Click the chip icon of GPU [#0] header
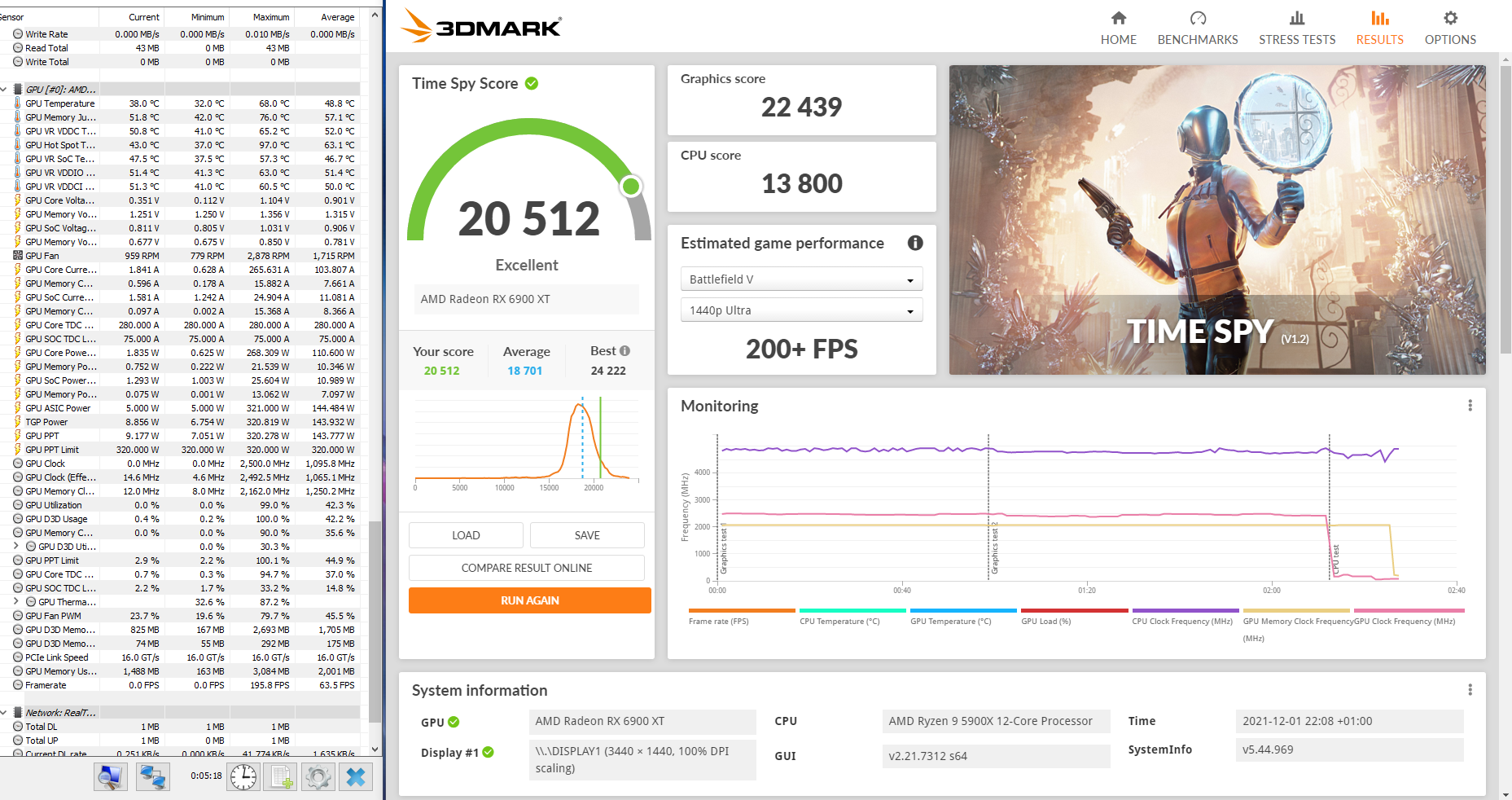This screenshot has width=1512, height=800. [x=18, y=90]
